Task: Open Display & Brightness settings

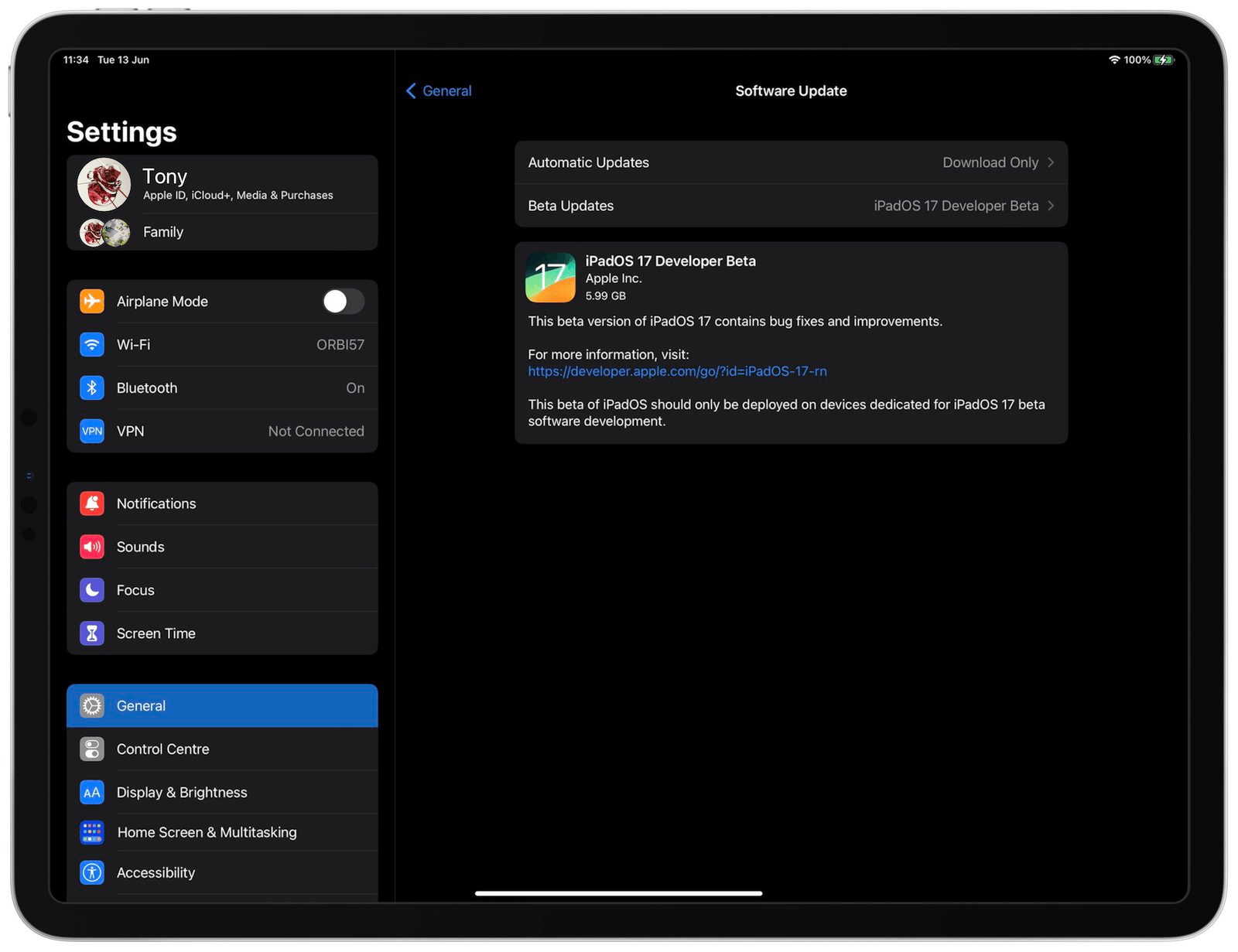Action: [222, 793]
